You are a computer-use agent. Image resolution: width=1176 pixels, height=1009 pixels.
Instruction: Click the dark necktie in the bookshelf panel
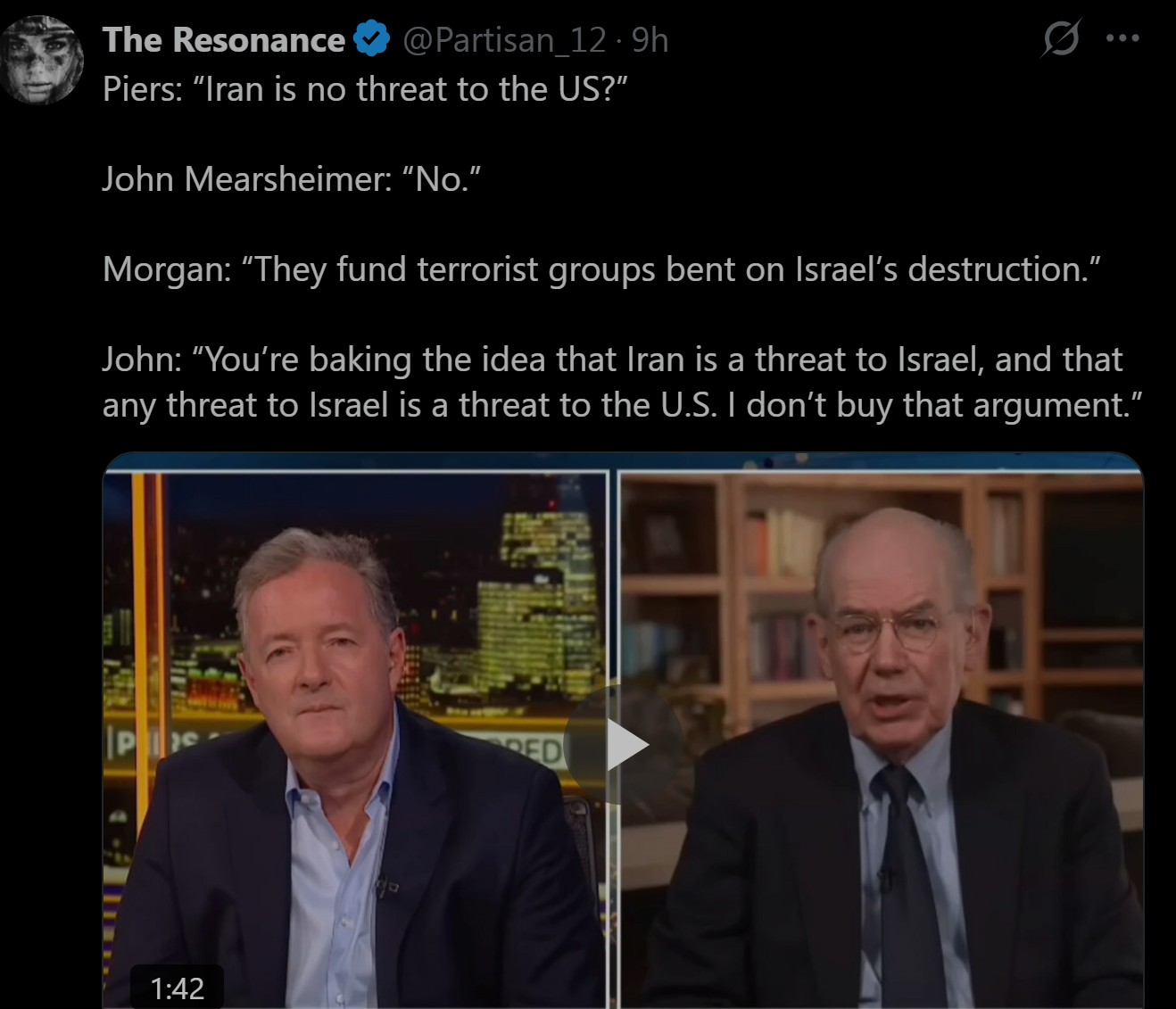click(x=906, y=883)
